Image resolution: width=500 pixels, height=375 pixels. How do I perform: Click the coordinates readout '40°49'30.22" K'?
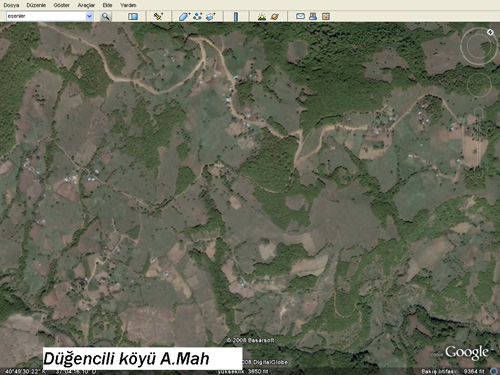[x=26, y=371]
